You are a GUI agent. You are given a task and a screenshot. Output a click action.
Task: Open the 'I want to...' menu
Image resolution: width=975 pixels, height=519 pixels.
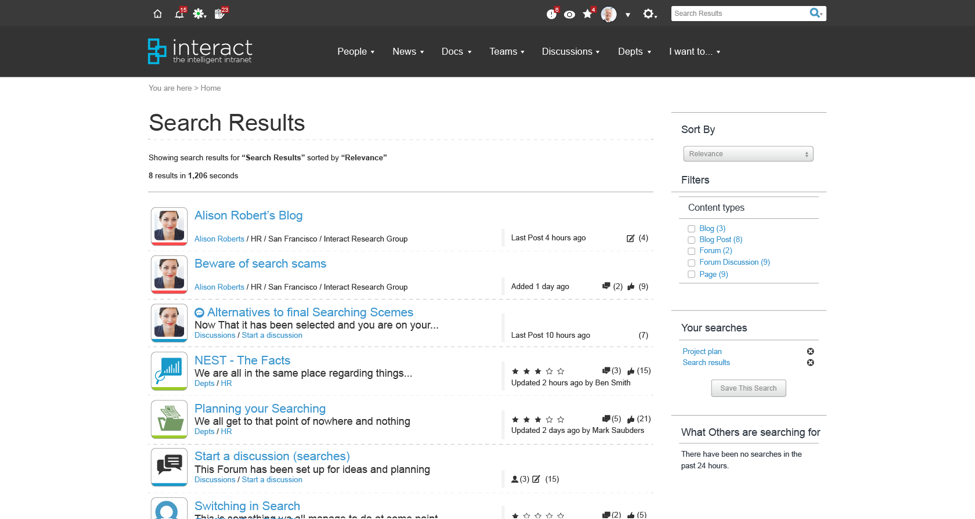point(695,52)
